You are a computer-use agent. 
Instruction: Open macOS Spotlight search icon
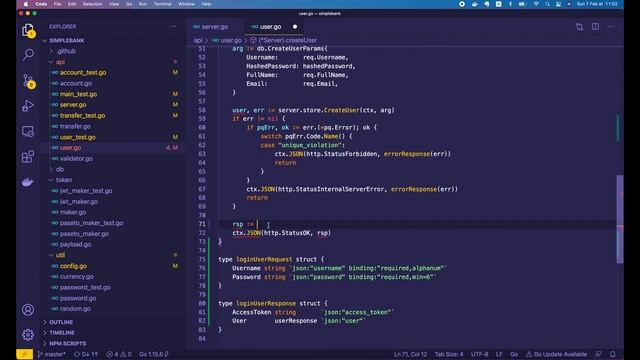point(547,4)
